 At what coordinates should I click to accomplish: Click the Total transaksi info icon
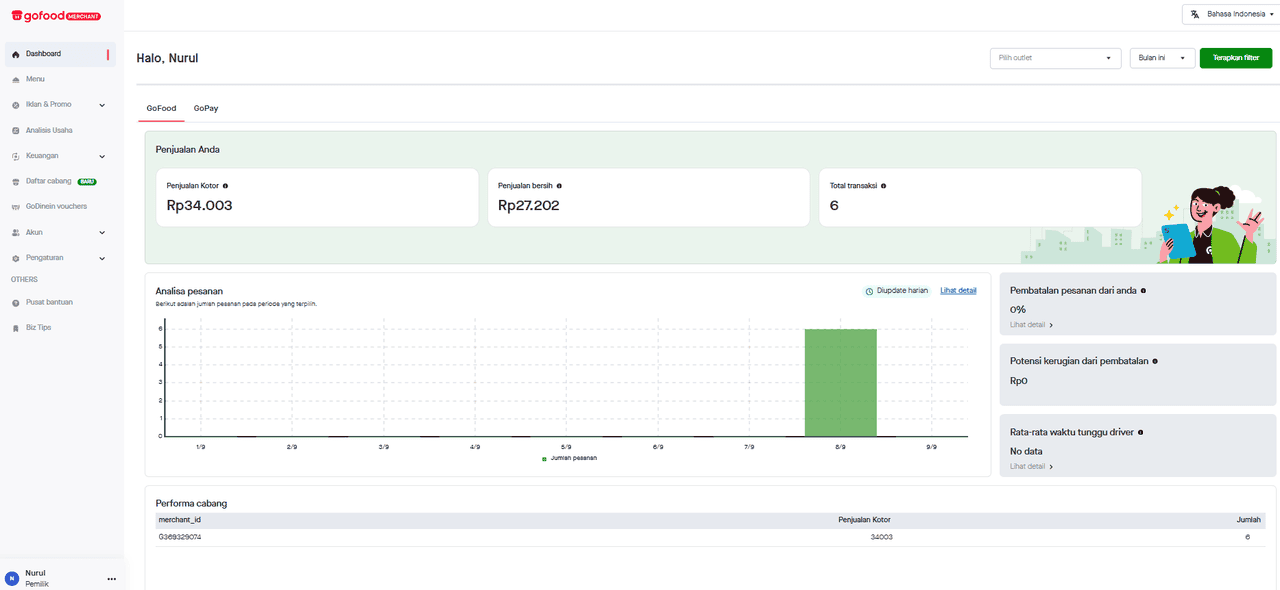click(x=884, y=186)
